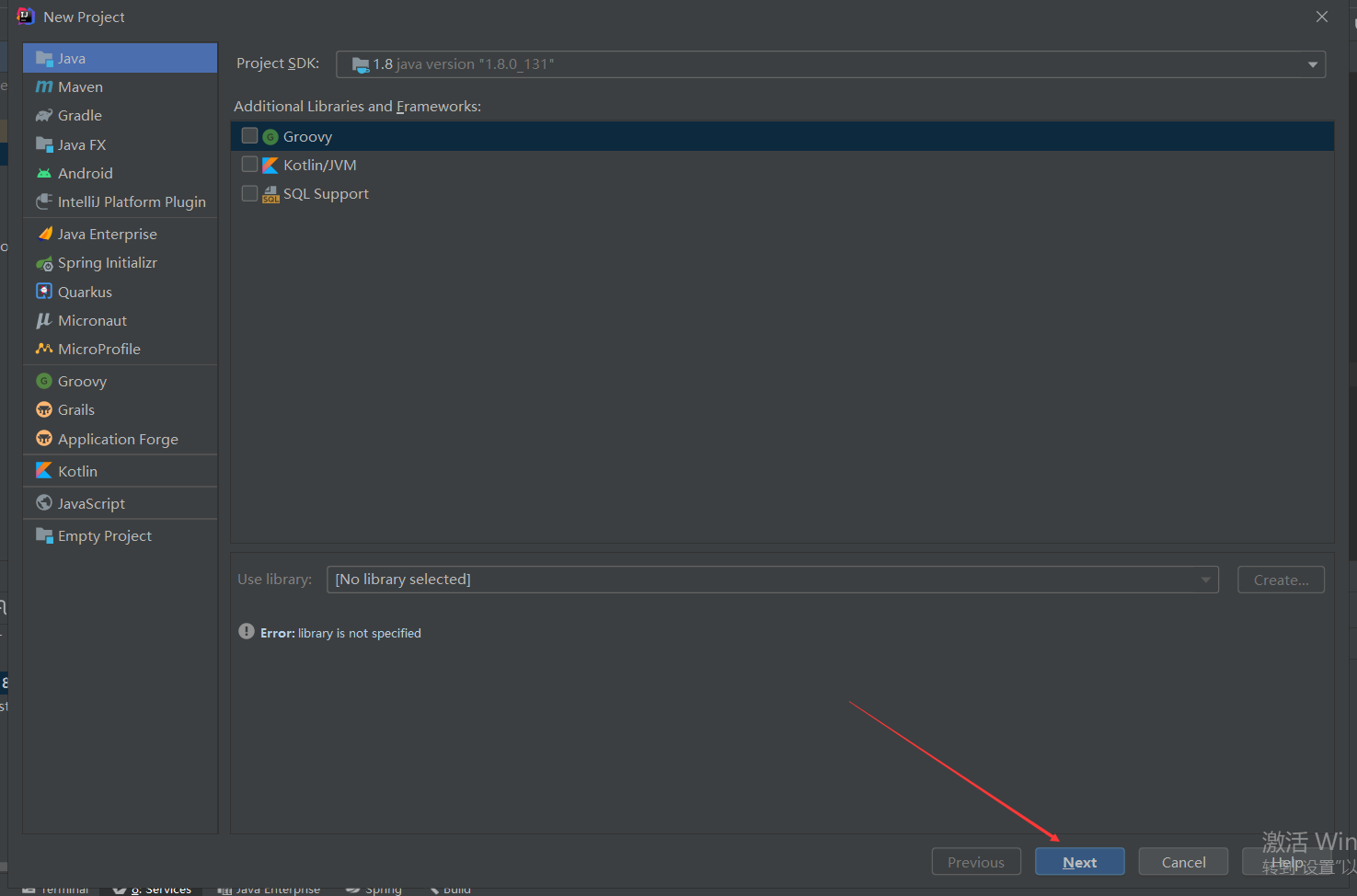Viewport: 1357px width, 896px height.
Task: Click '[No library selected]' text field
Action: [773, 580]
